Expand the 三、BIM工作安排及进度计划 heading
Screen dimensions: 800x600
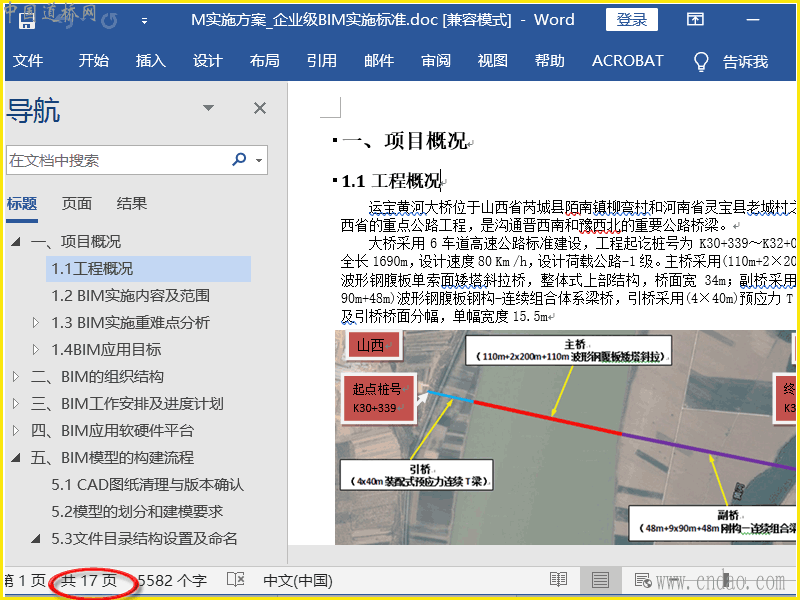15,404
